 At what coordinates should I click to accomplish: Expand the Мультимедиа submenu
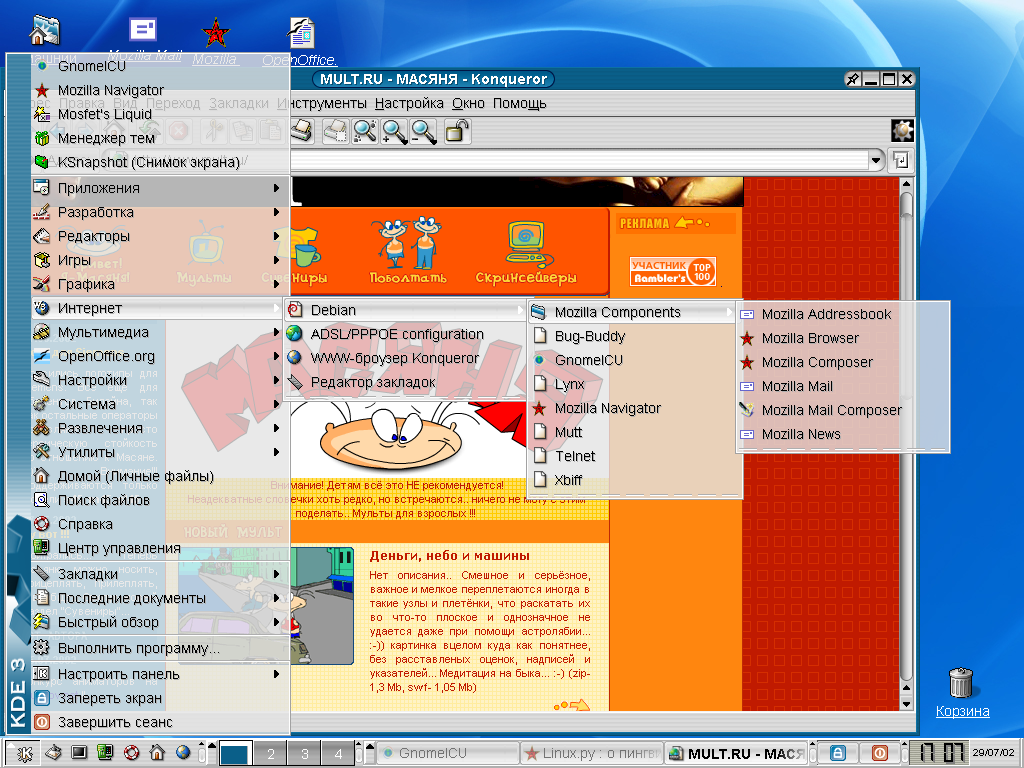coord(161,332)
